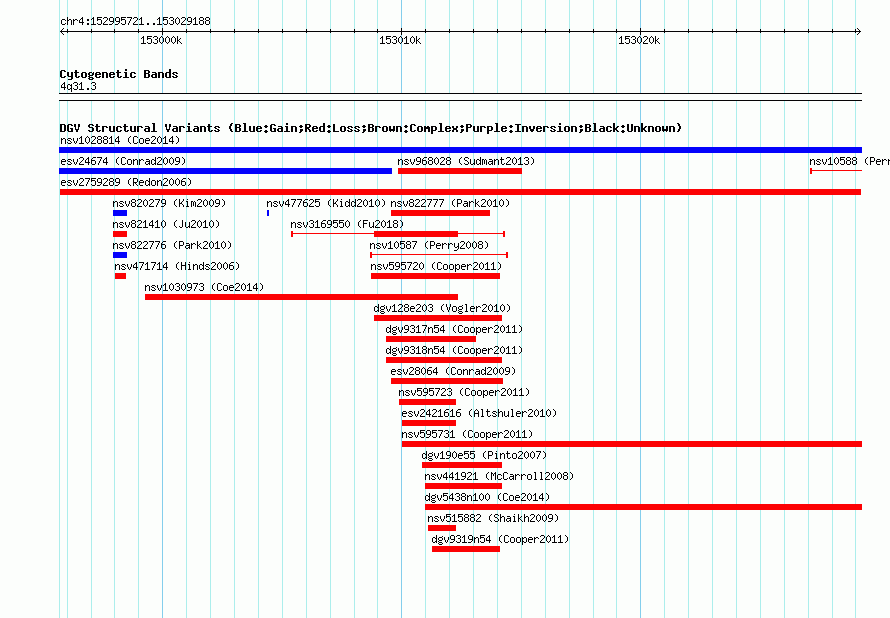The image size is (890, 618).
Task: Click the DGV Structural Variants track heading
Action: coord(371,128)
